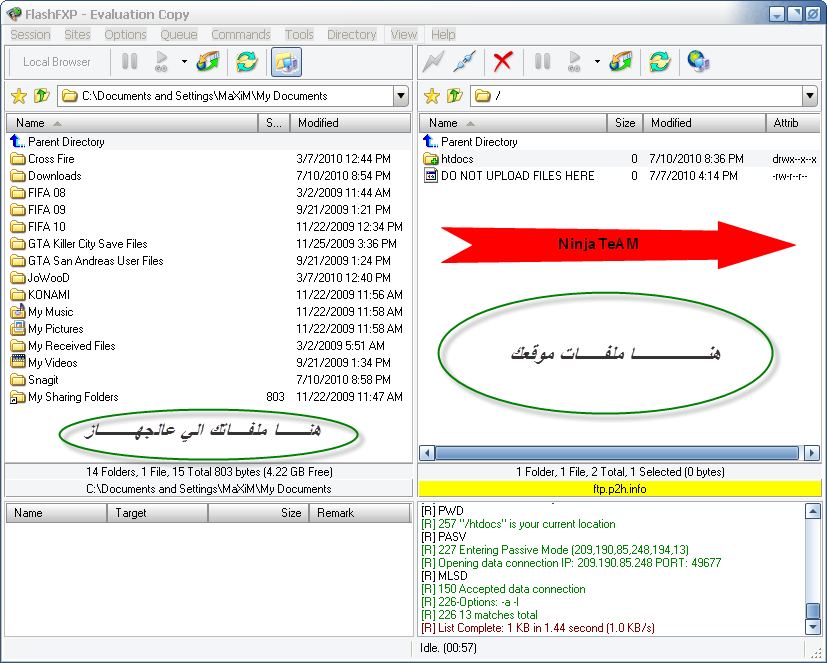Open the Queue menu

(x=179, y=34)
